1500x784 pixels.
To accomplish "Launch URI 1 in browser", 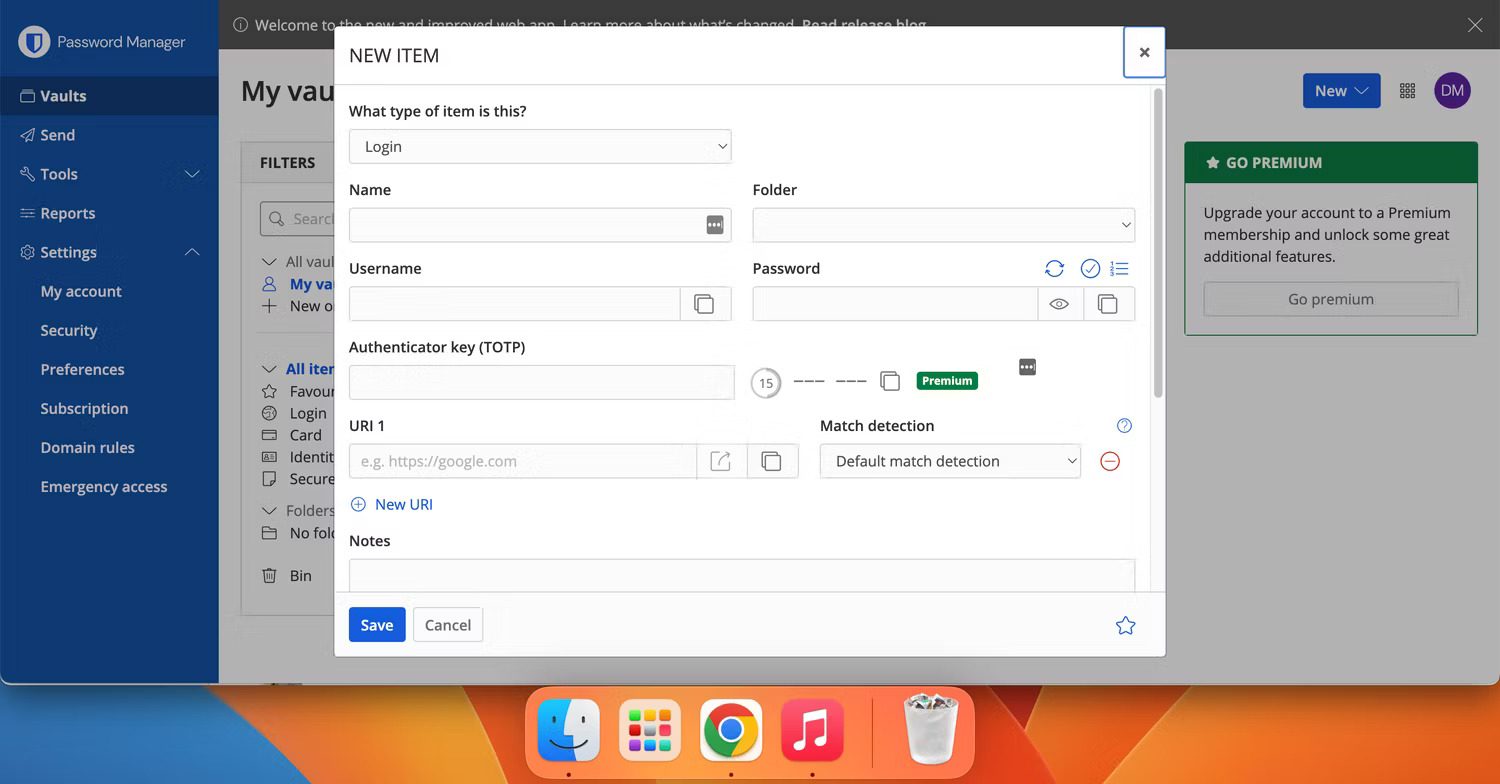I will click(x=722, y=460).
